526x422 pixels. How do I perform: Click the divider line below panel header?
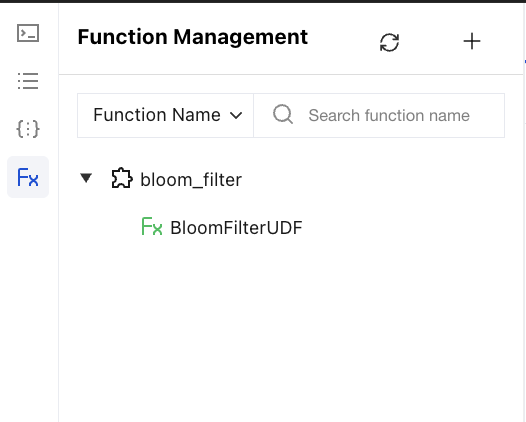291,74
